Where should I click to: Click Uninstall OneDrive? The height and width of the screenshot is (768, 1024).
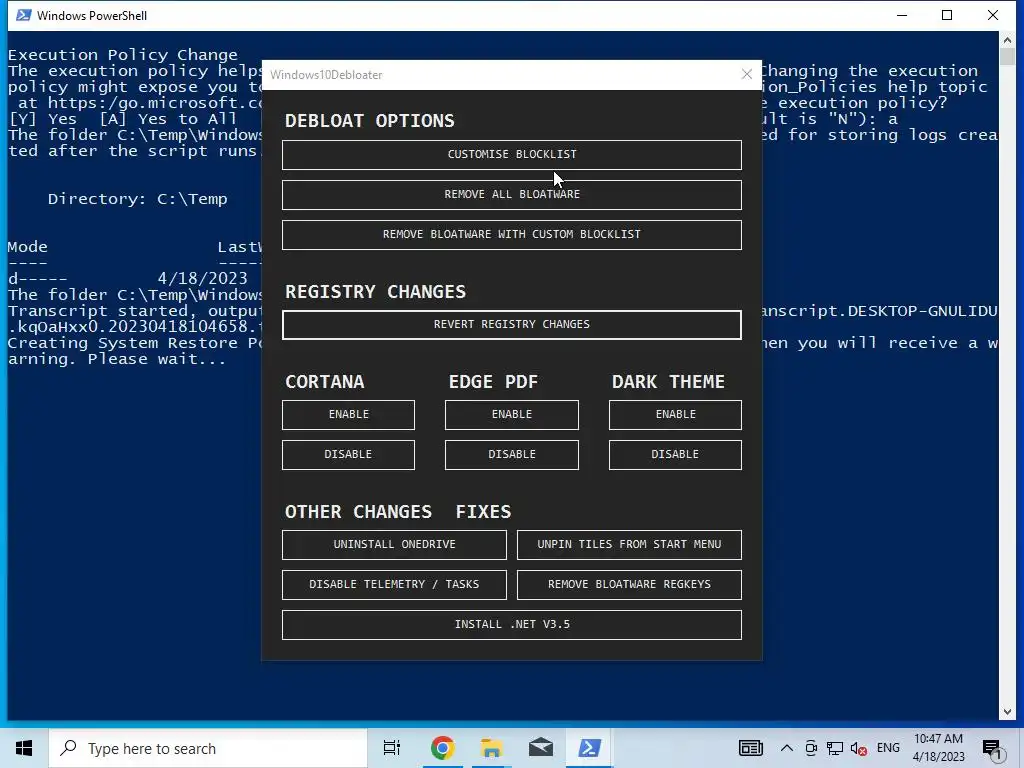point(394,545)
